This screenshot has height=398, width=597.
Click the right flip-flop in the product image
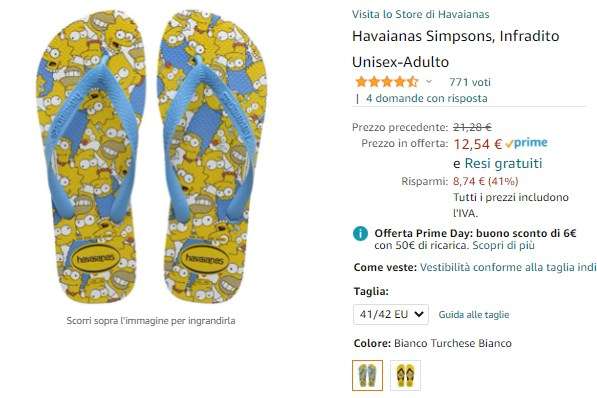(x=212, y=157)
